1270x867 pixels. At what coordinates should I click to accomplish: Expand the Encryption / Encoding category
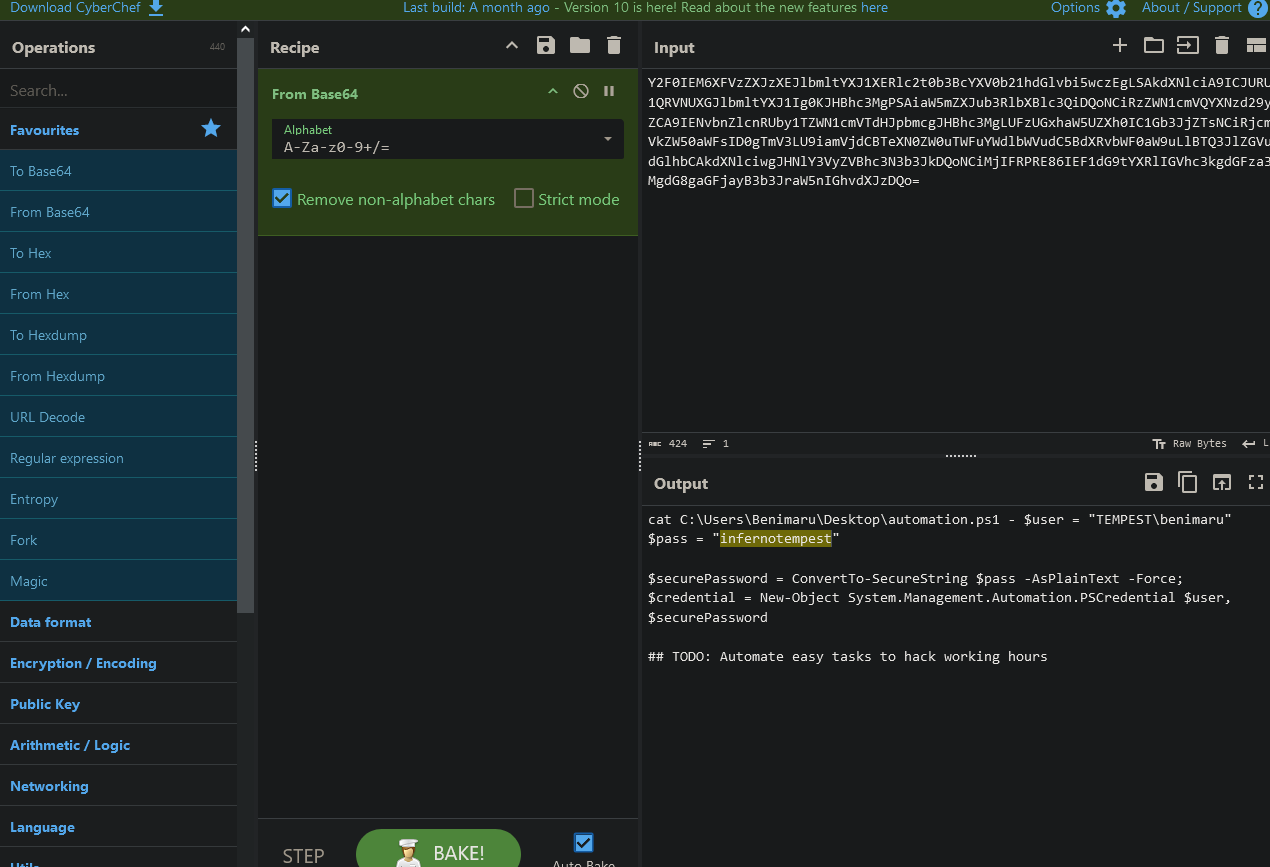(83, 663)
